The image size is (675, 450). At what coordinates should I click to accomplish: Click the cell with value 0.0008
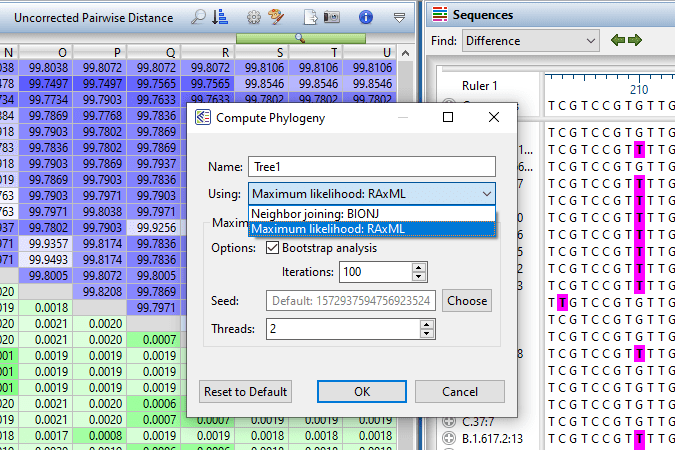(100, 436)
